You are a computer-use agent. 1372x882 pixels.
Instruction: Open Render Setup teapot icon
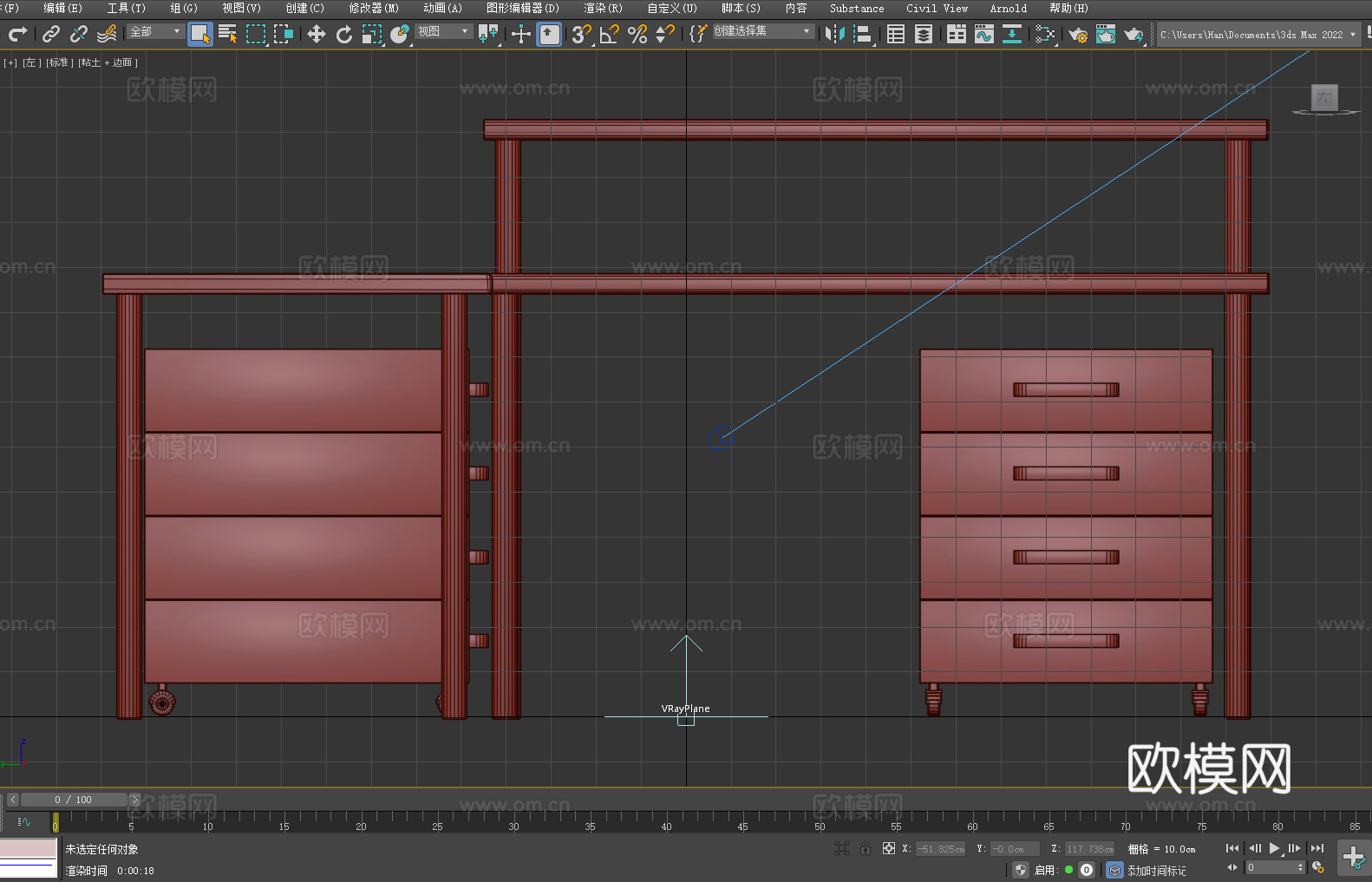pyautogui.click(x=1078, y=34)
